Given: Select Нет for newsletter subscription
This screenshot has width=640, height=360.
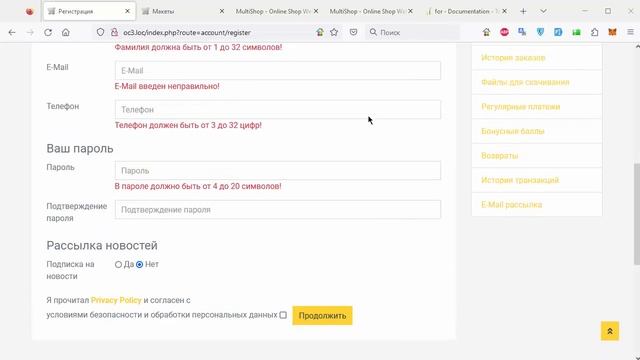Looking at the screenshot, I should [x=140, y=264].
